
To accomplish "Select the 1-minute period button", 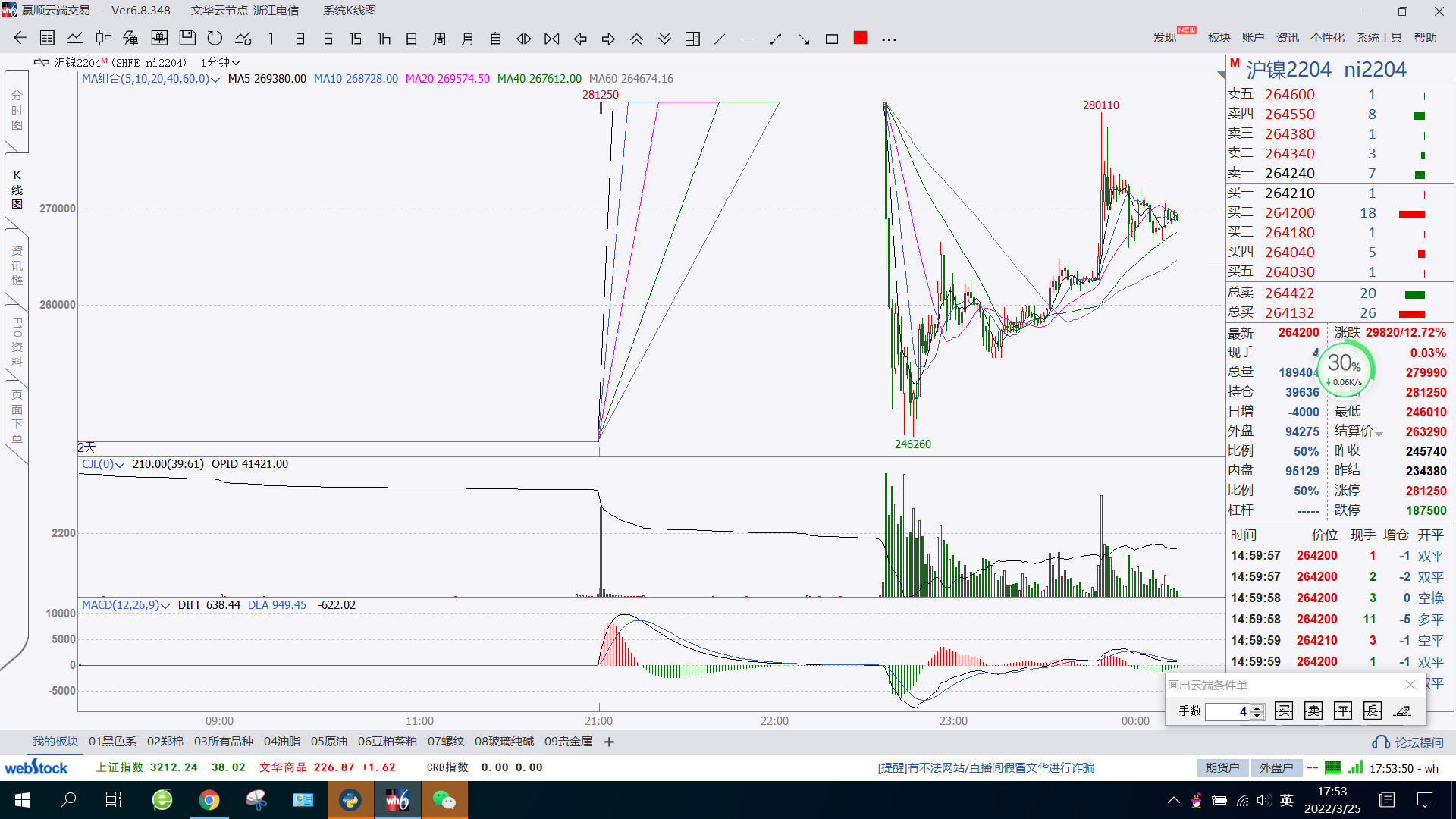I will click(x=271, y=39).
